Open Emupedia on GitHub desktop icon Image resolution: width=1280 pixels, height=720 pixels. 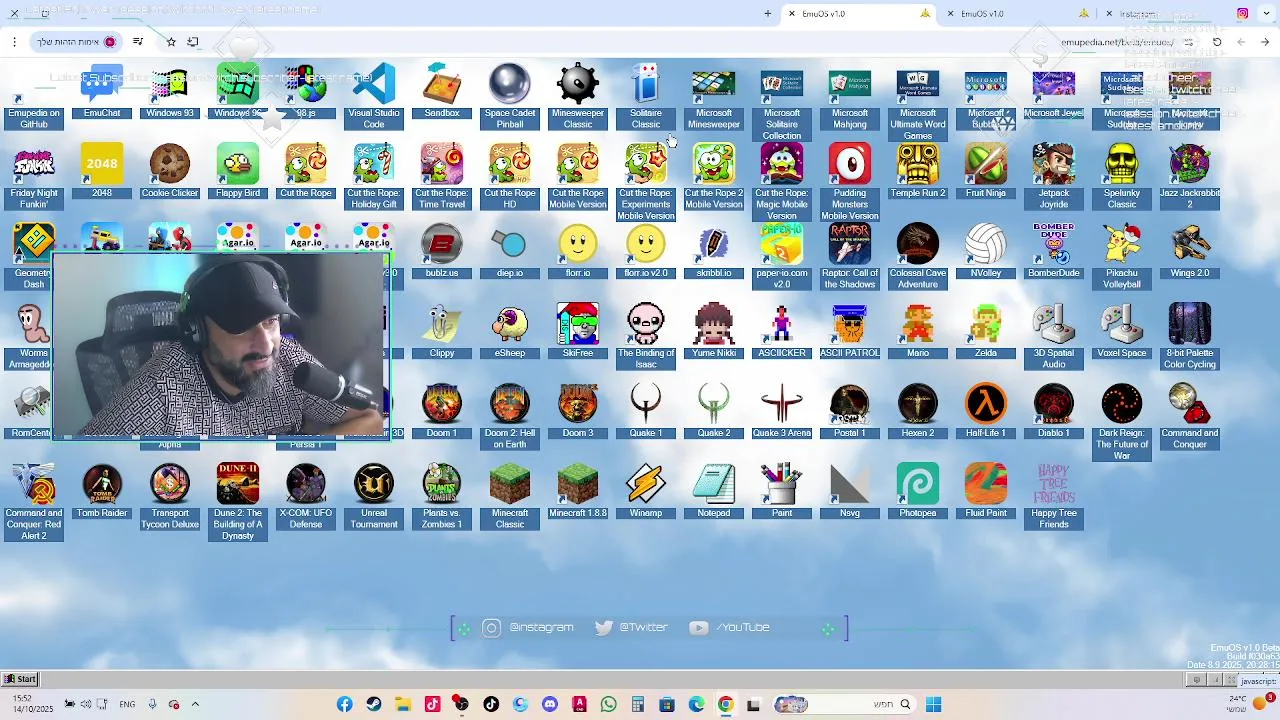point(34,97)
